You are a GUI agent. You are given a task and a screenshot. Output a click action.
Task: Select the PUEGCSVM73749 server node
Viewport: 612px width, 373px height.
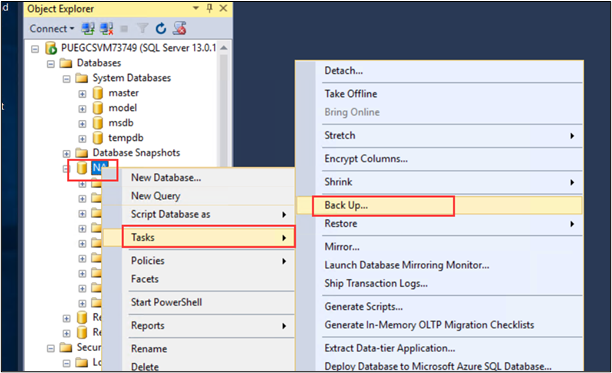point(138,48)
